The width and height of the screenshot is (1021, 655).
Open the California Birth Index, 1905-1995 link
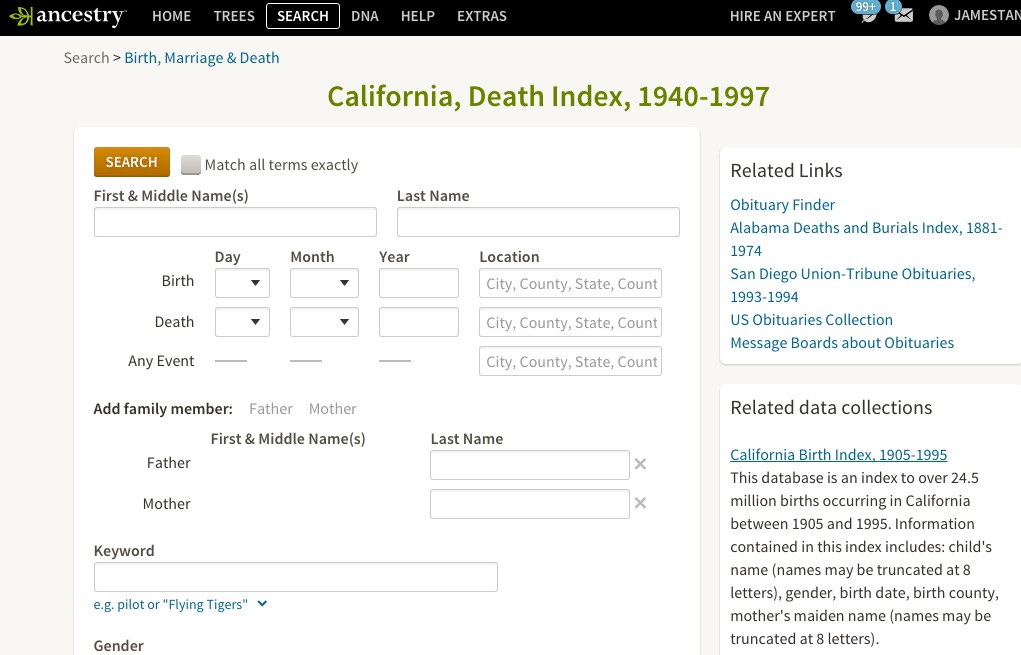[x=838, y=454]
